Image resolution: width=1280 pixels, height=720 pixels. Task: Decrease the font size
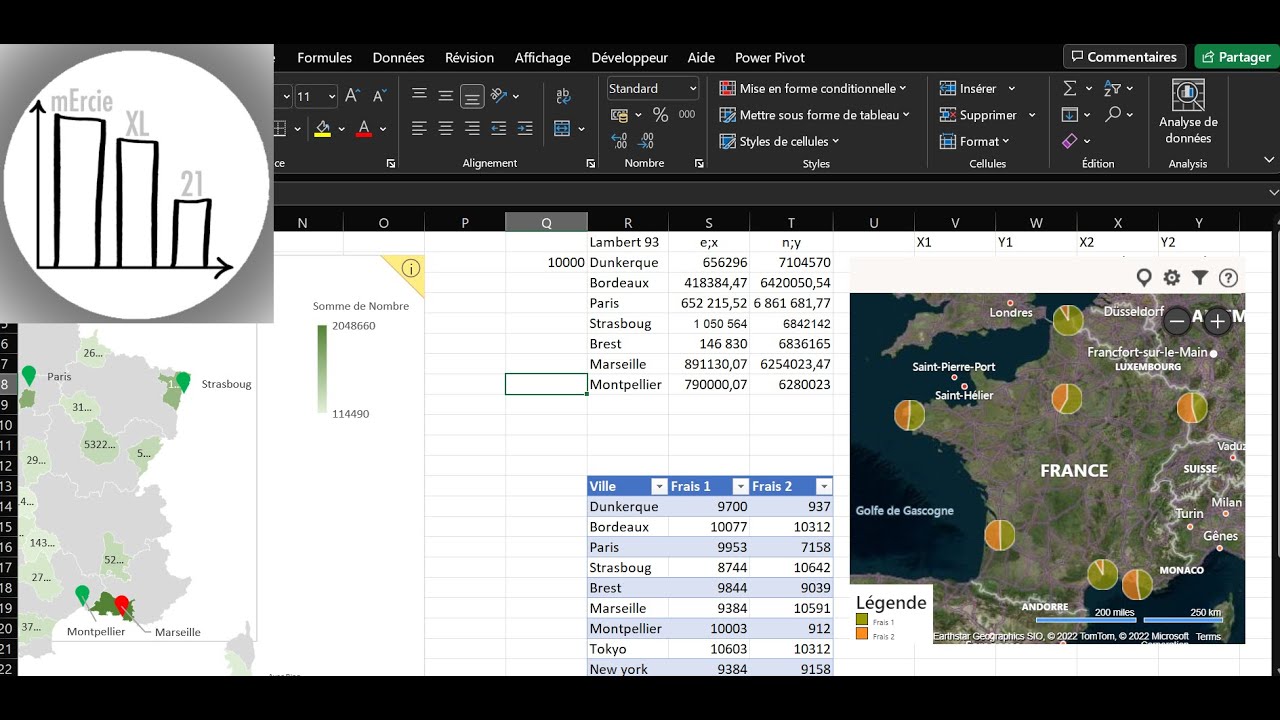point(379,97)
